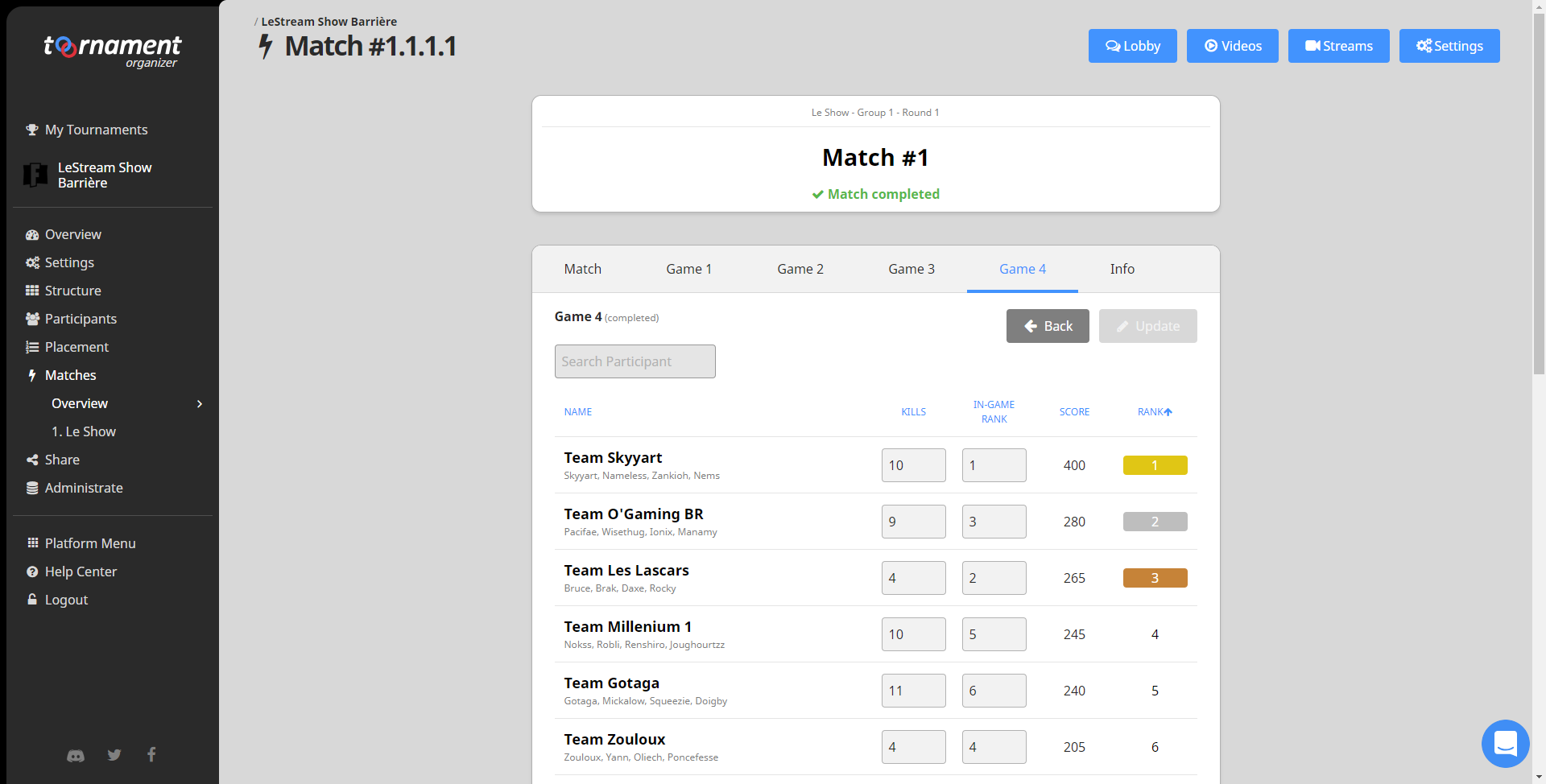1546x784 pixels.
Task: Sort by the SCORE column header
Action: (x=1074, y=412)
